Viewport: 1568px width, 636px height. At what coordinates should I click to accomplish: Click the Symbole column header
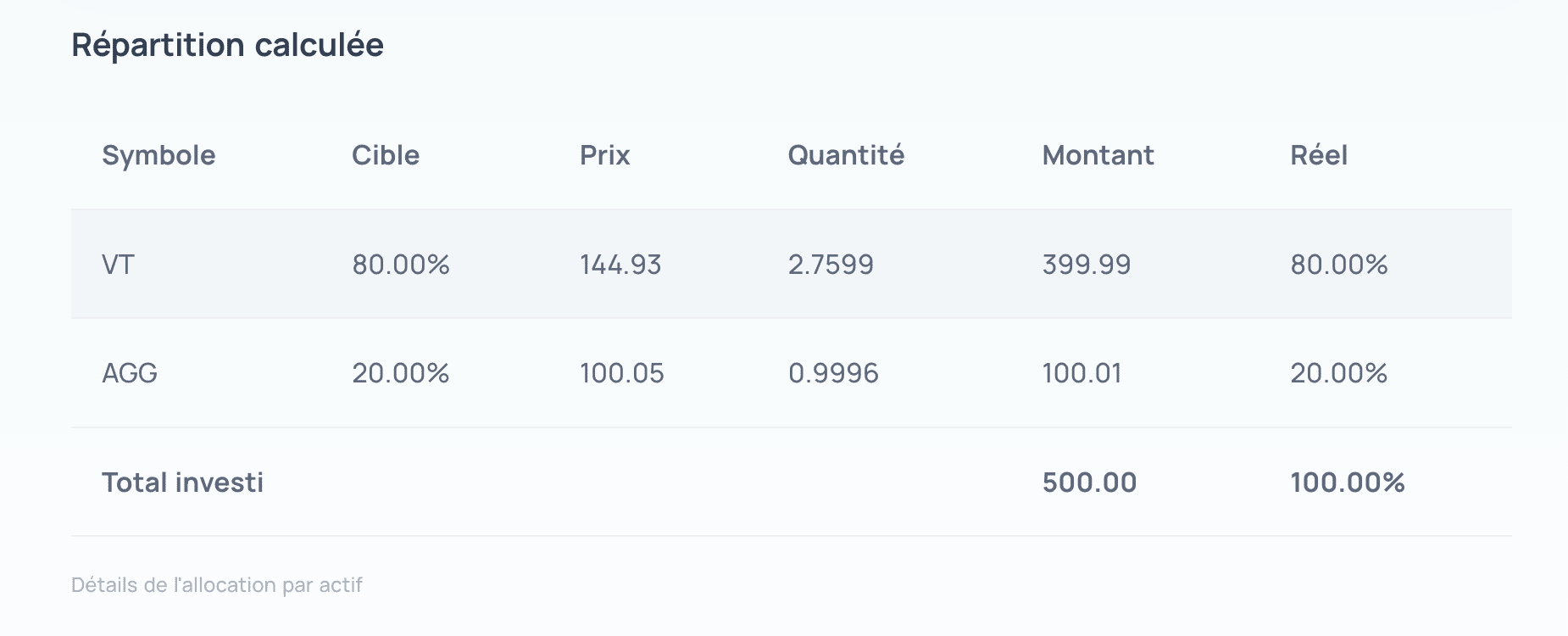[158, 155]
